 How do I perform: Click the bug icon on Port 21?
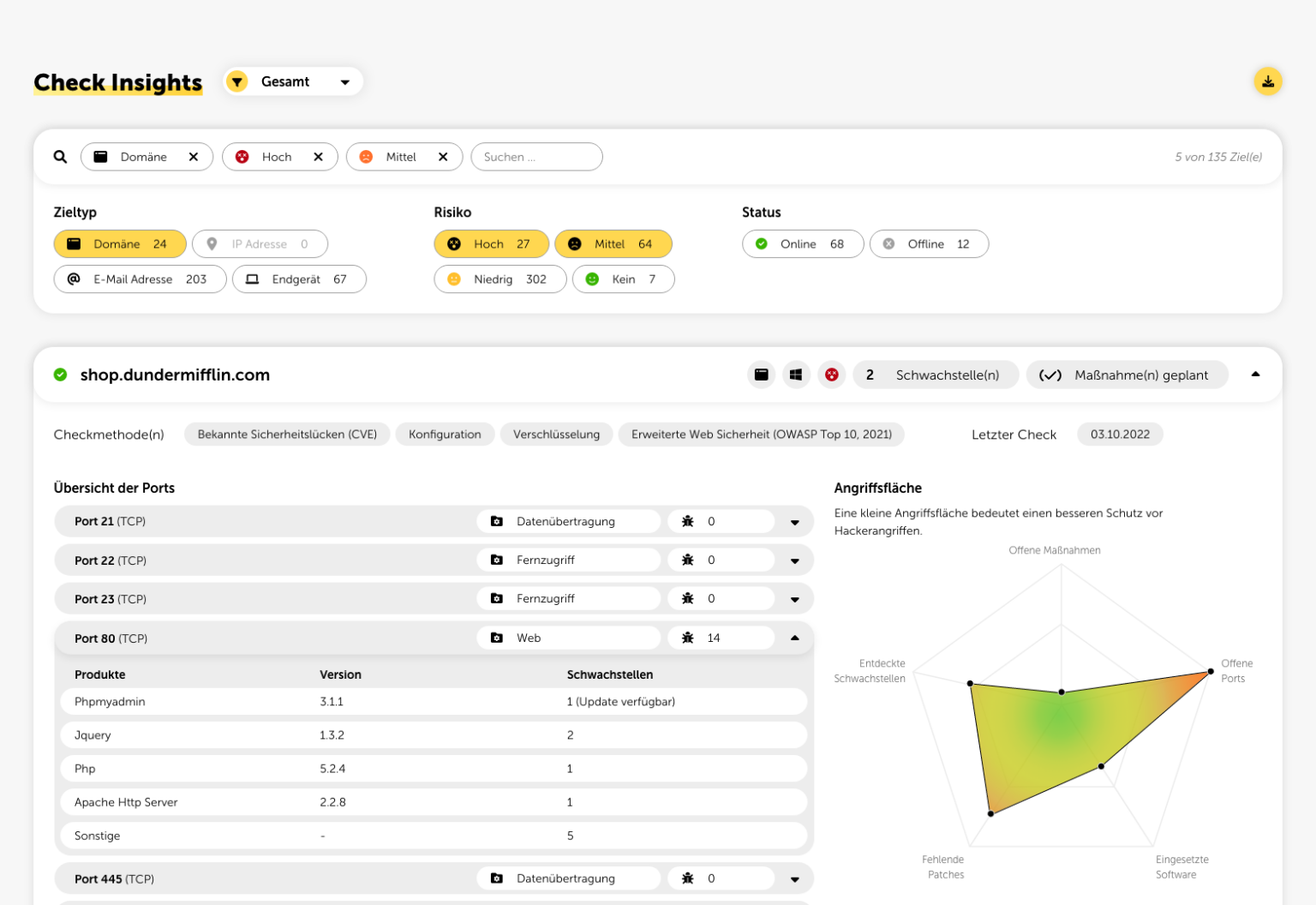[x=687, y=521]
